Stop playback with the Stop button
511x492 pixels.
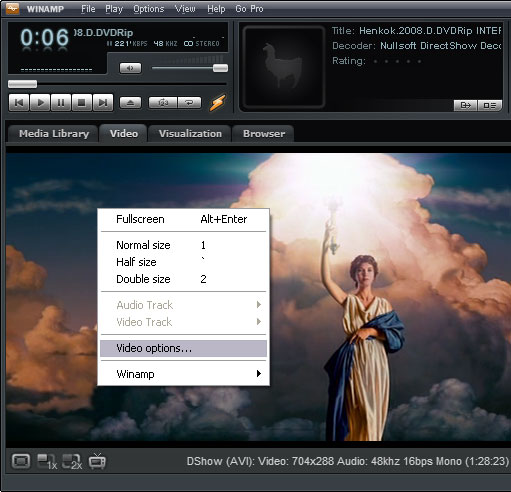(82, 102)
